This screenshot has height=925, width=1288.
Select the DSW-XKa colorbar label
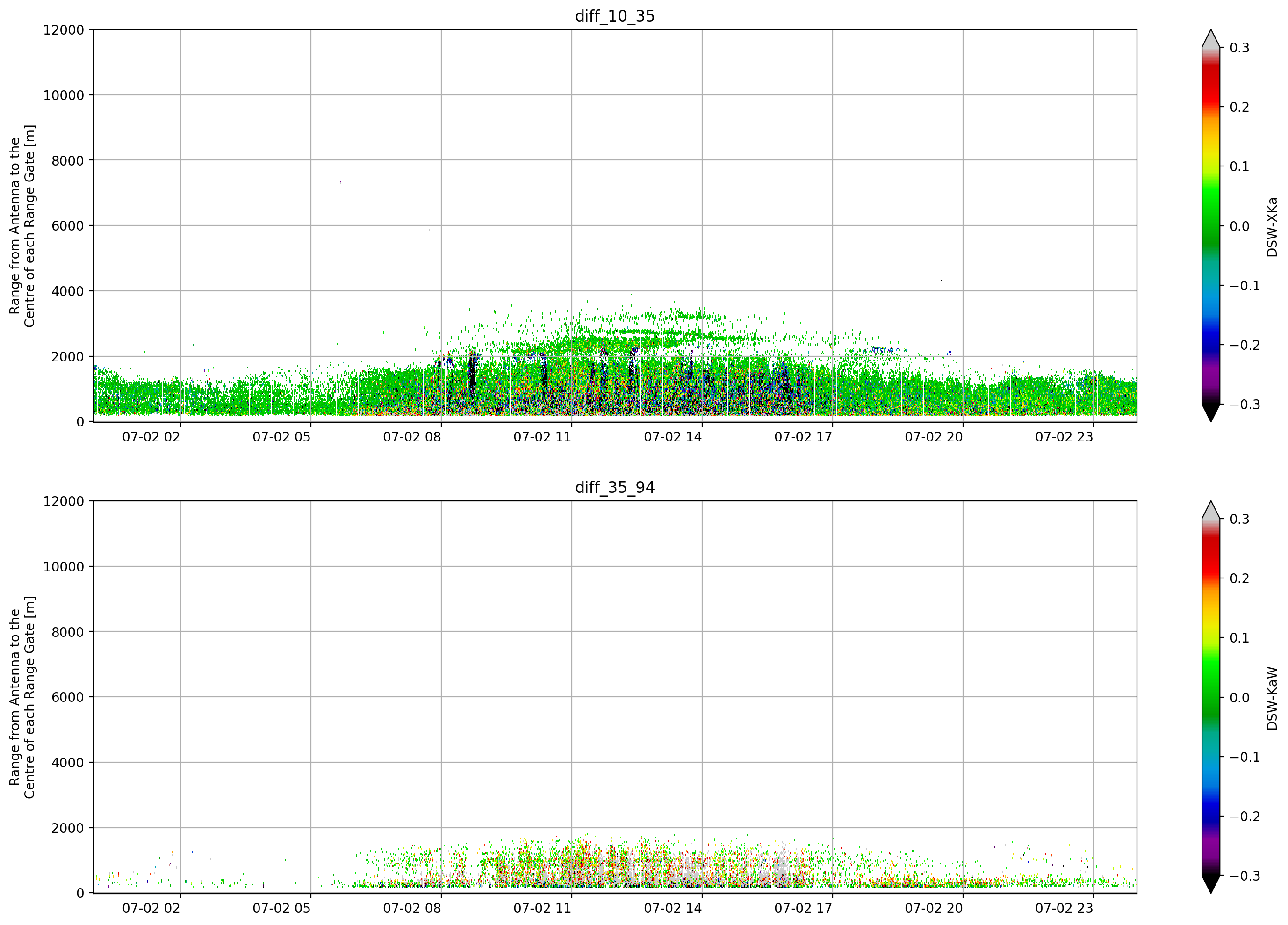1272,227
